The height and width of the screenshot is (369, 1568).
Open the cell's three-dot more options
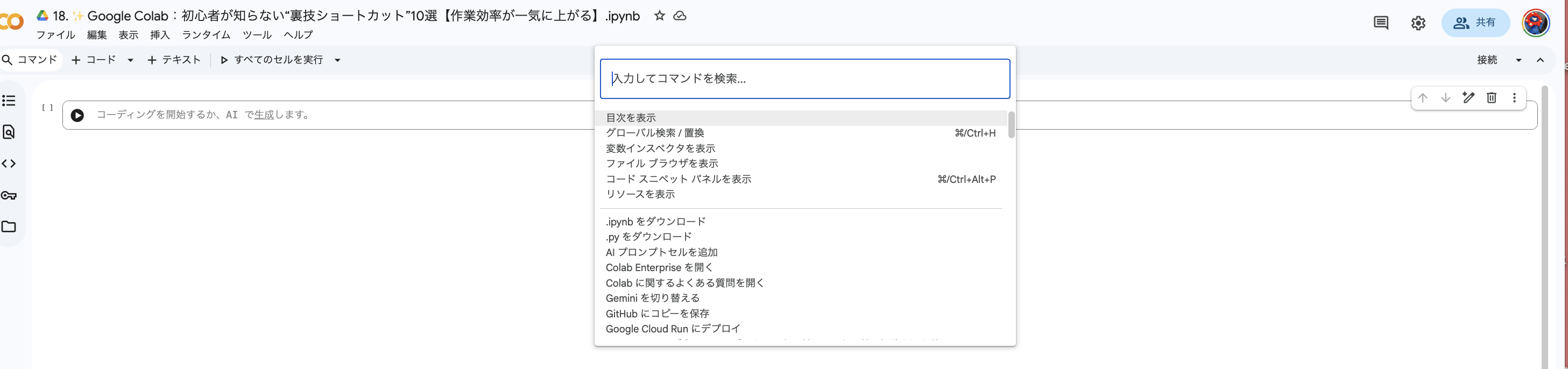pyautogui.click(x=1514, y=97)
